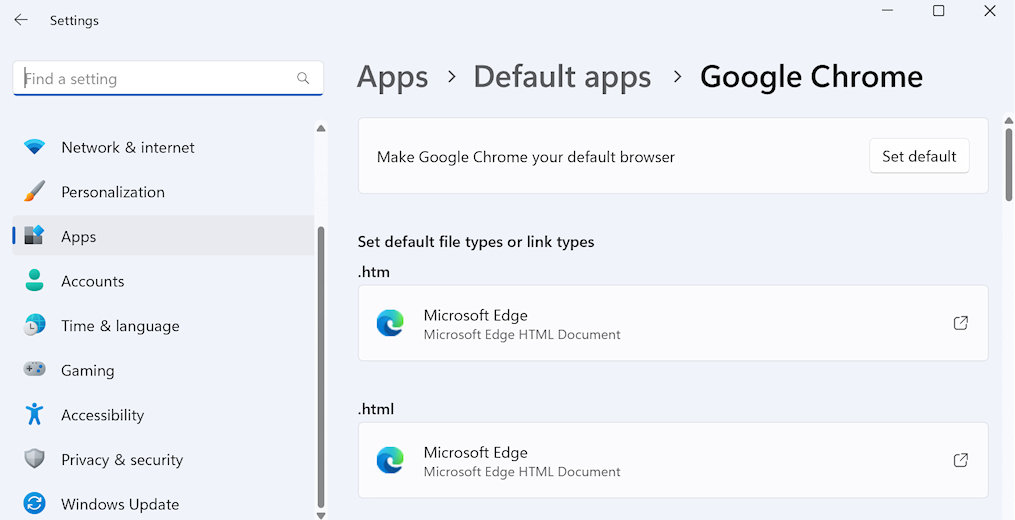1015x520 pixels.
Task: Navigate to Apps breadcrumb
Action: click(x=392, y=77)
